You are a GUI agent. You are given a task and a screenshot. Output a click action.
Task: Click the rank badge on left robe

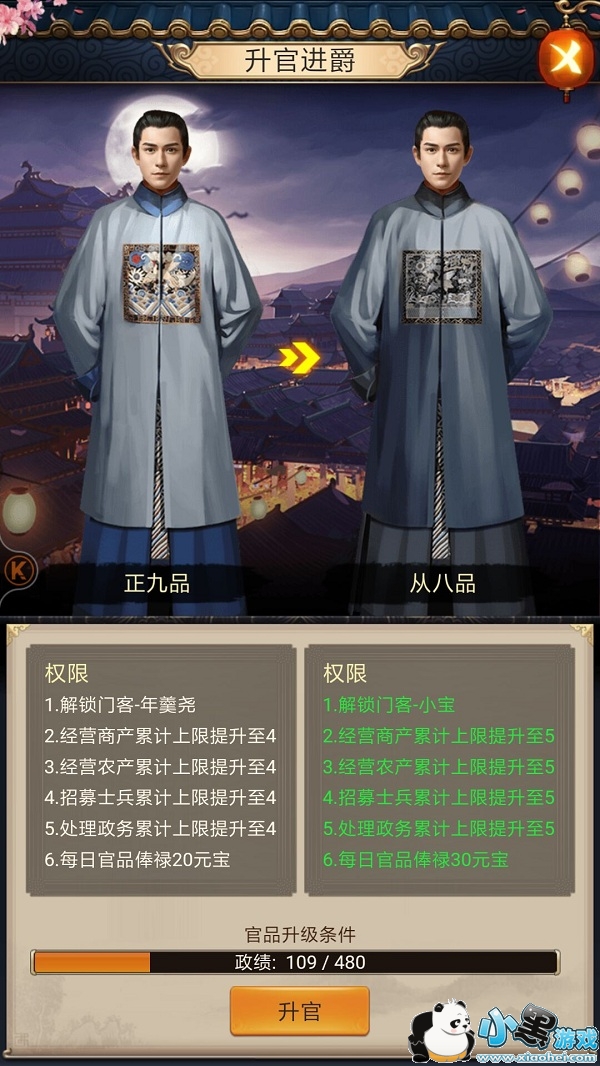[161, 283]
